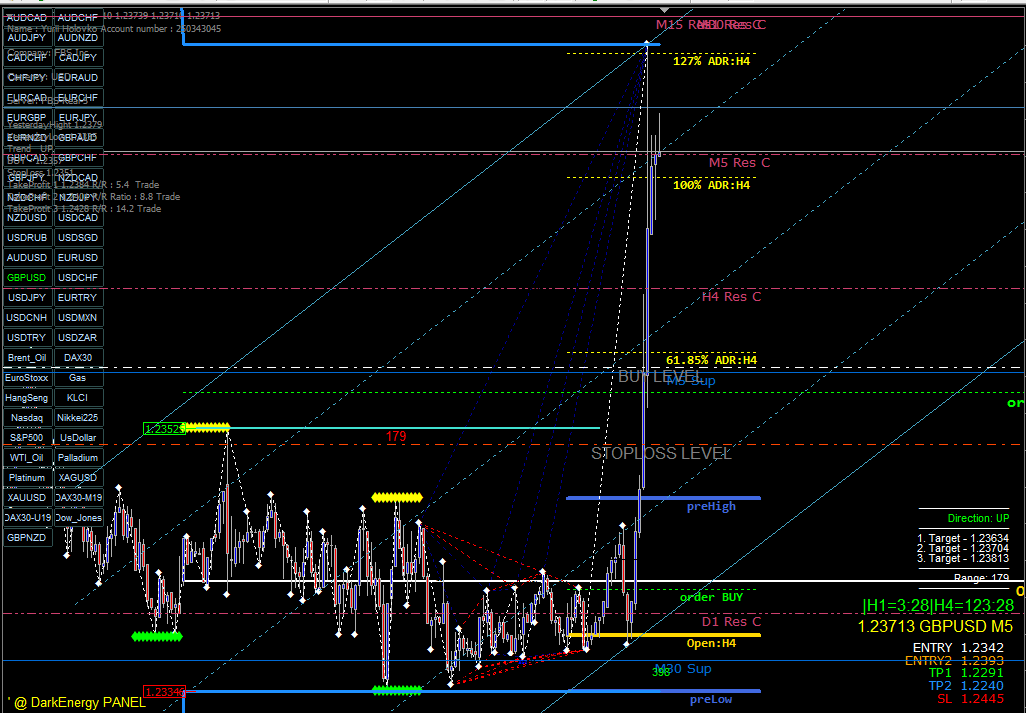
Task: Choose the USDCHF symbol button
Action: 79,277
